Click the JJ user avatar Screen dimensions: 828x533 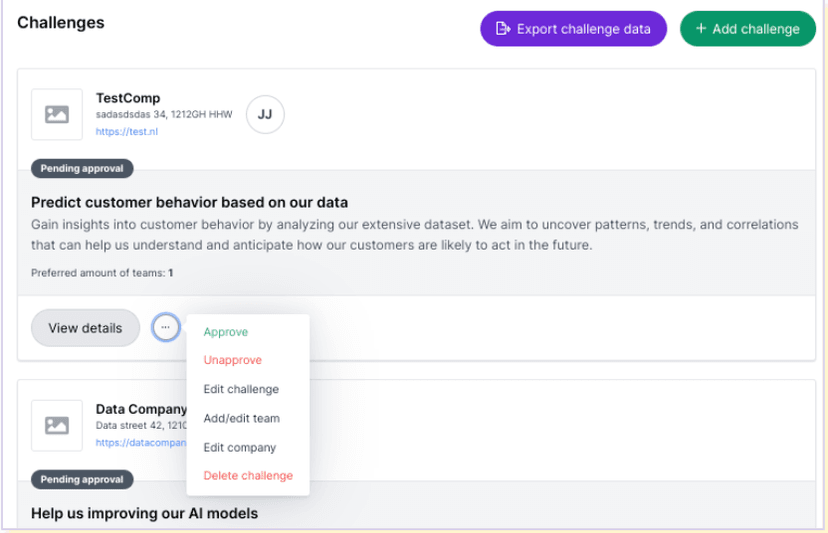tap(265, 115)
